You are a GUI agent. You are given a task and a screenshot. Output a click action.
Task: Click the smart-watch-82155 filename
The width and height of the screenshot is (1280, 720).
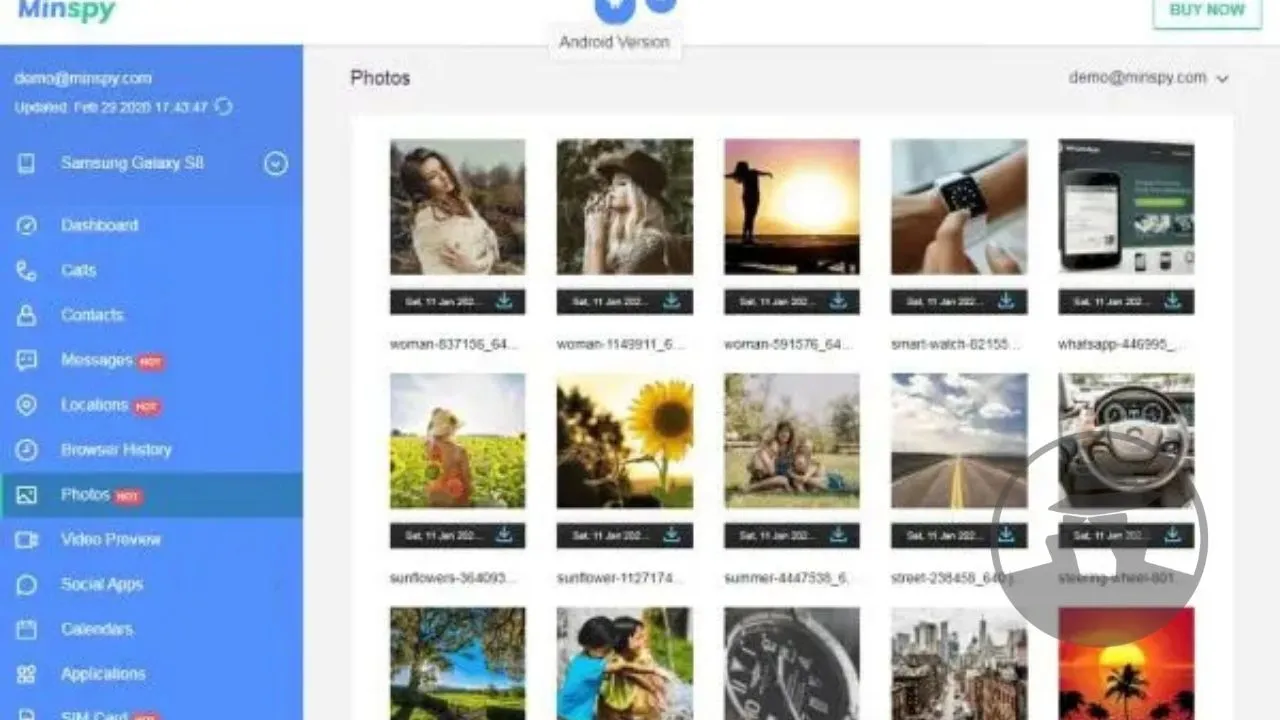click(956, 344)
